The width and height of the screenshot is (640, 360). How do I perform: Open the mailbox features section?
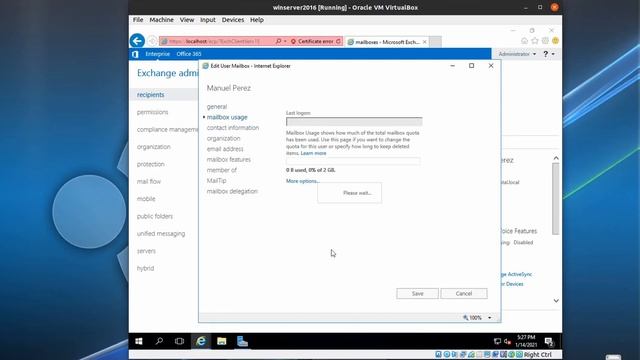(229, 160)
